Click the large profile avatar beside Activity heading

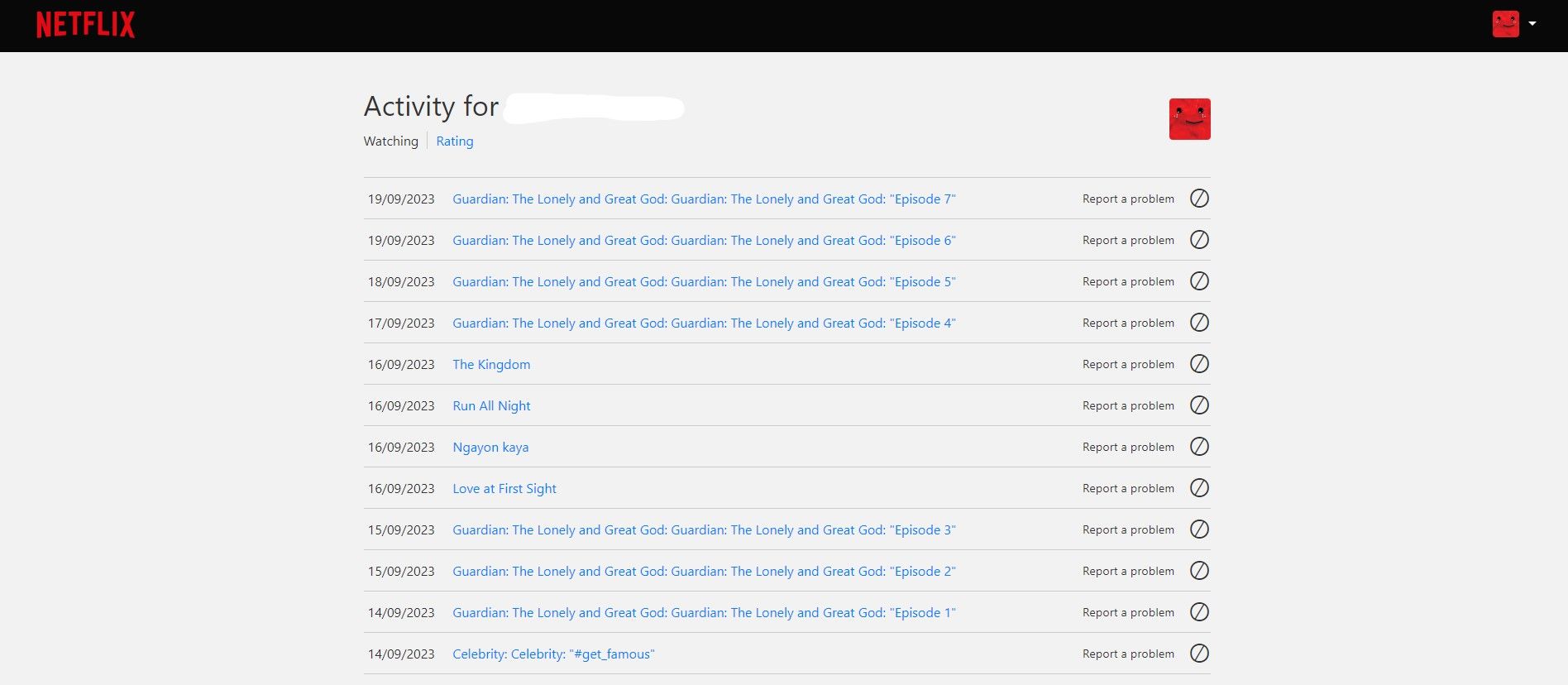[1189, 119]
